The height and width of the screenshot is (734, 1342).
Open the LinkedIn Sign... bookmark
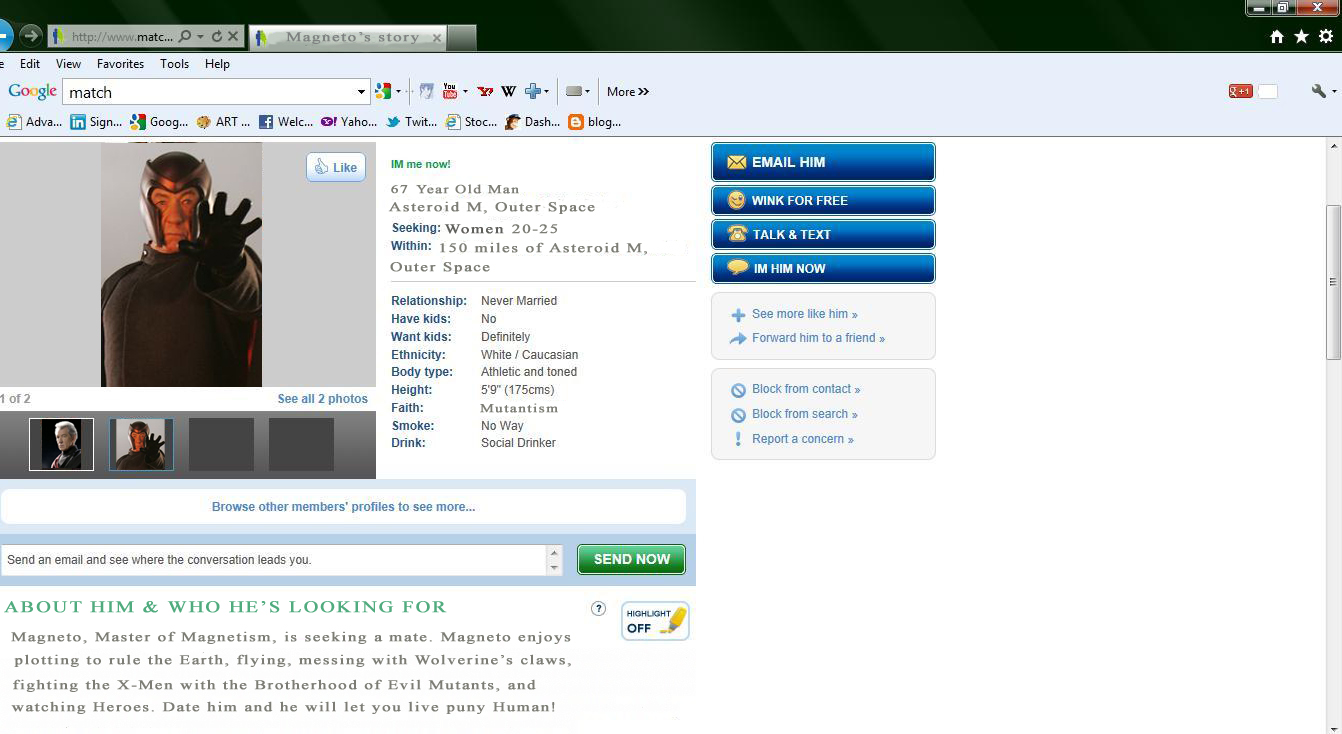click(x=96, y=122)
